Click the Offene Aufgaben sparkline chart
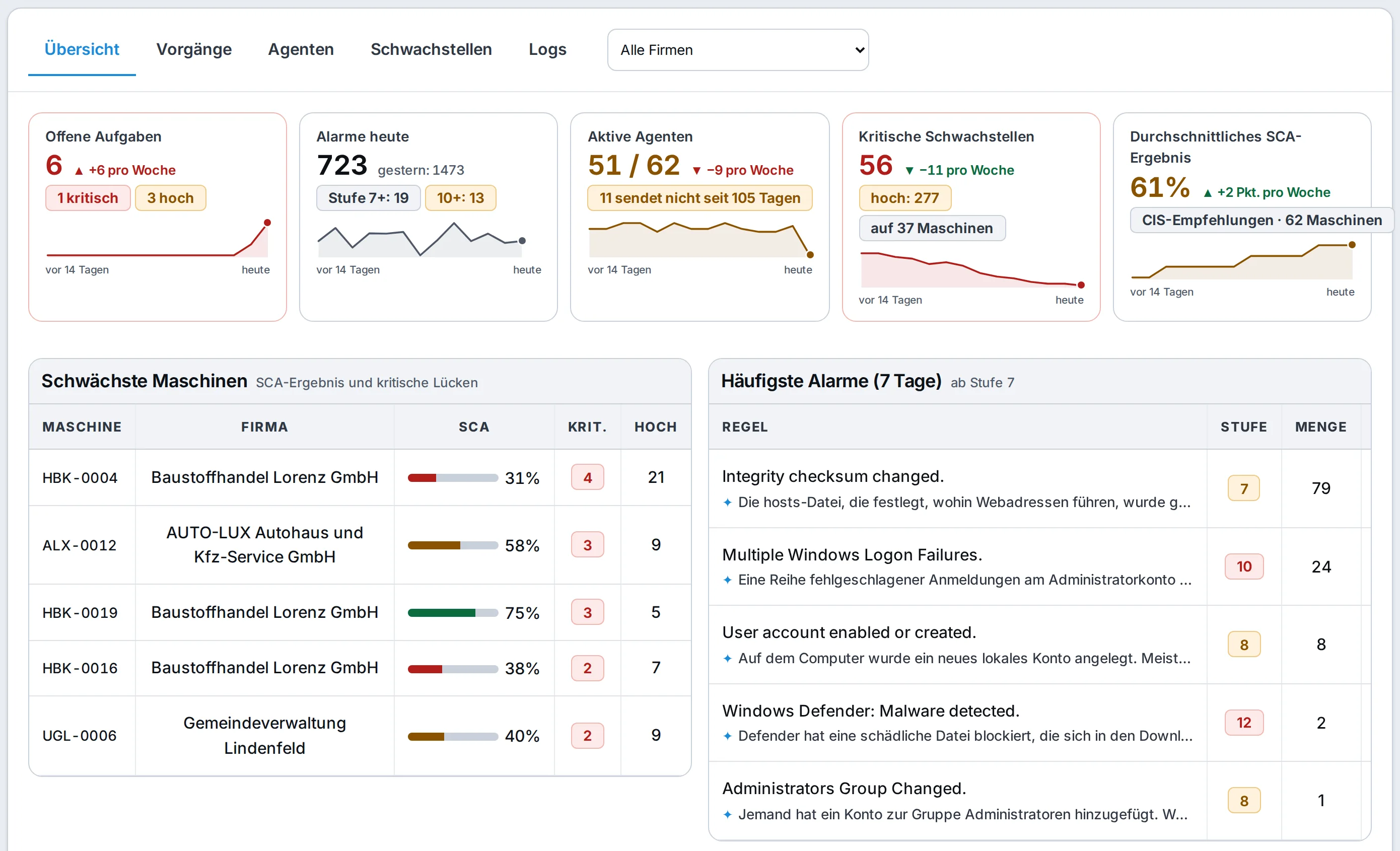 158,239
